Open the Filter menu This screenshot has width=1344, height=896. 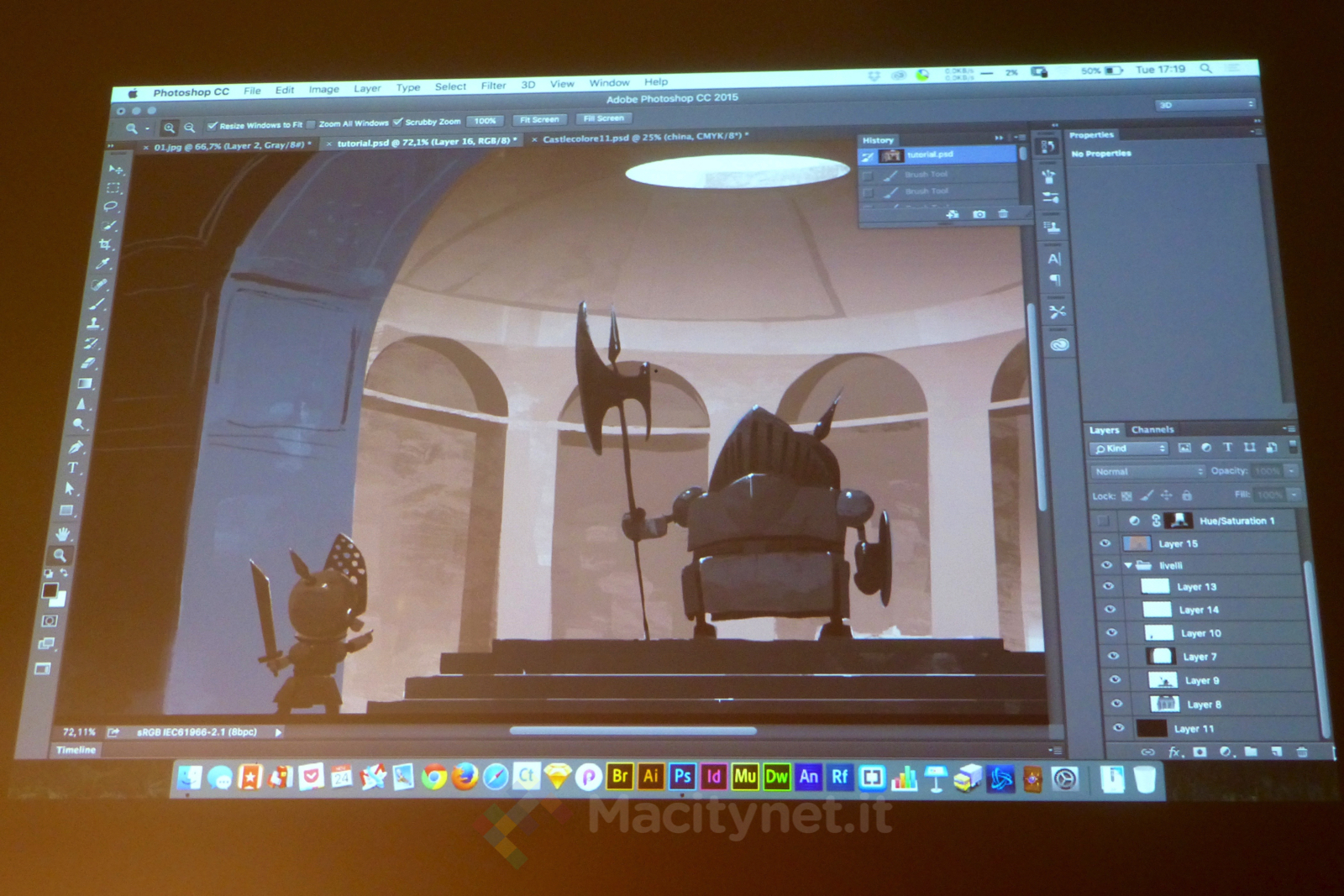(x=494, y=86)
